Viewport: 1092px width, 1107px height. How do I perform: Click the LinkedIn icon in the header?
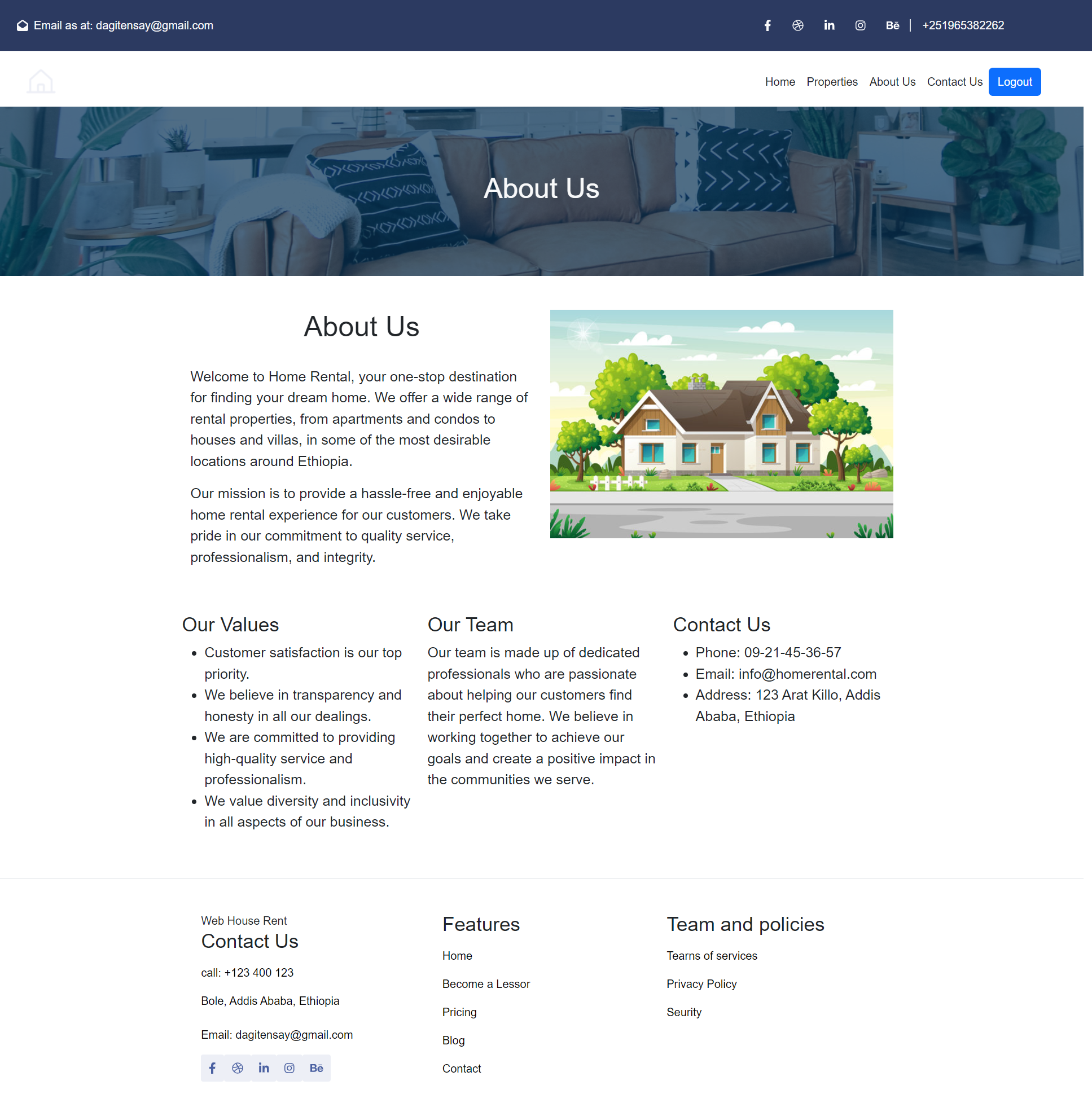point(828,25)
